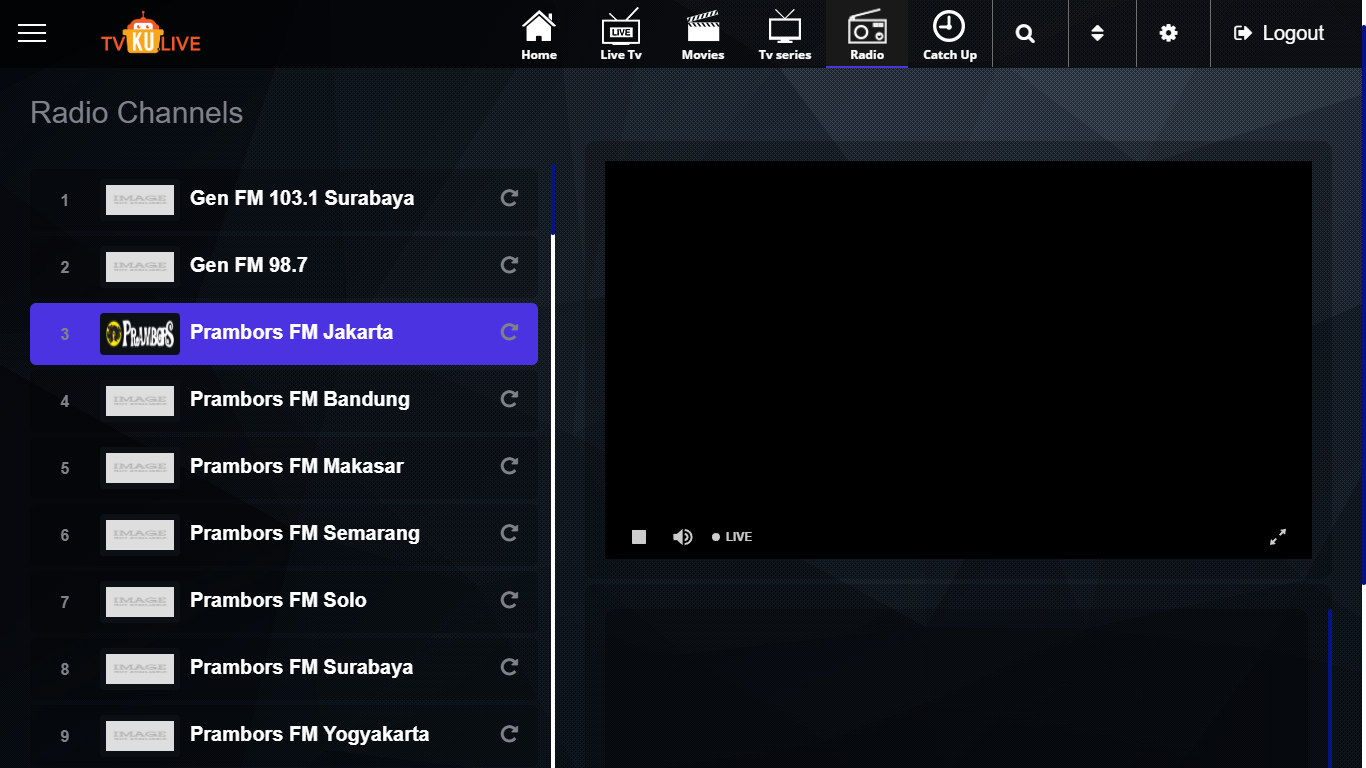Click Gen FM 98.7 placeholder image
Image resolution: width=1366 pixels, height=768 pixels.
140,267
